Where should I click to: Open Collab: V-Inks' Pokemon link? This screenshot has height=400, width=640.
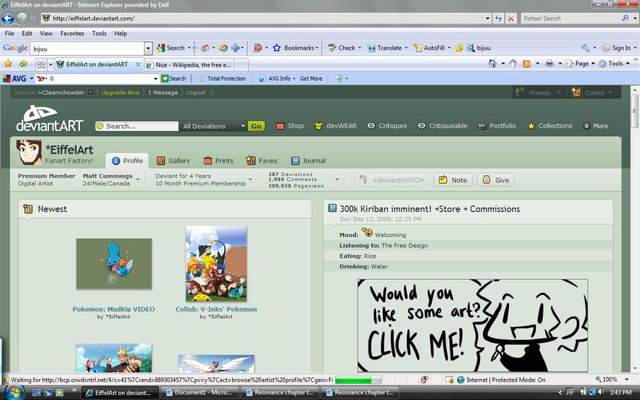point(216,309)
